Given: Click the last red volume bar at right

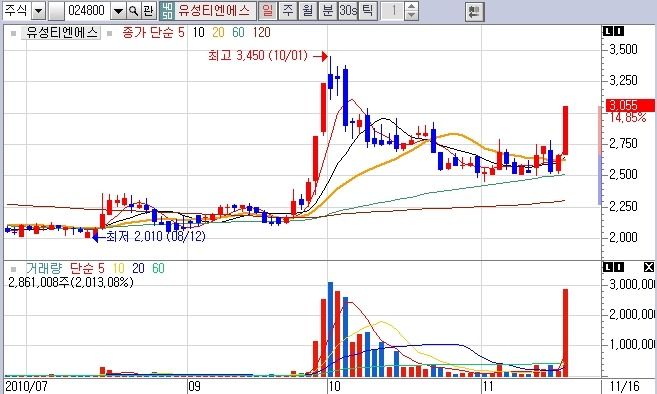Looking at the screenshot, I should (x=565, y=333).
